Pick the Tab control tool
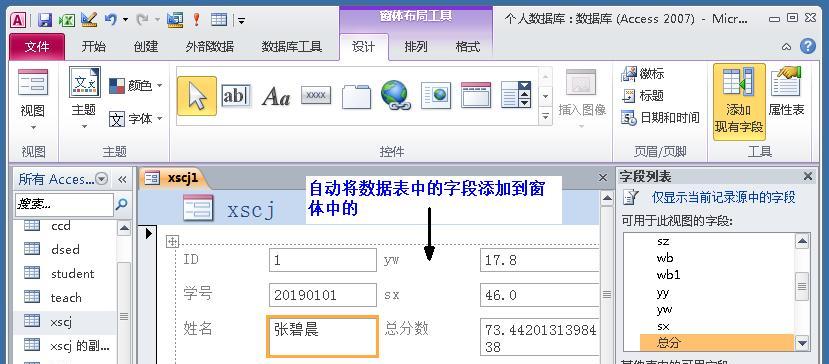 click(356, 96)
